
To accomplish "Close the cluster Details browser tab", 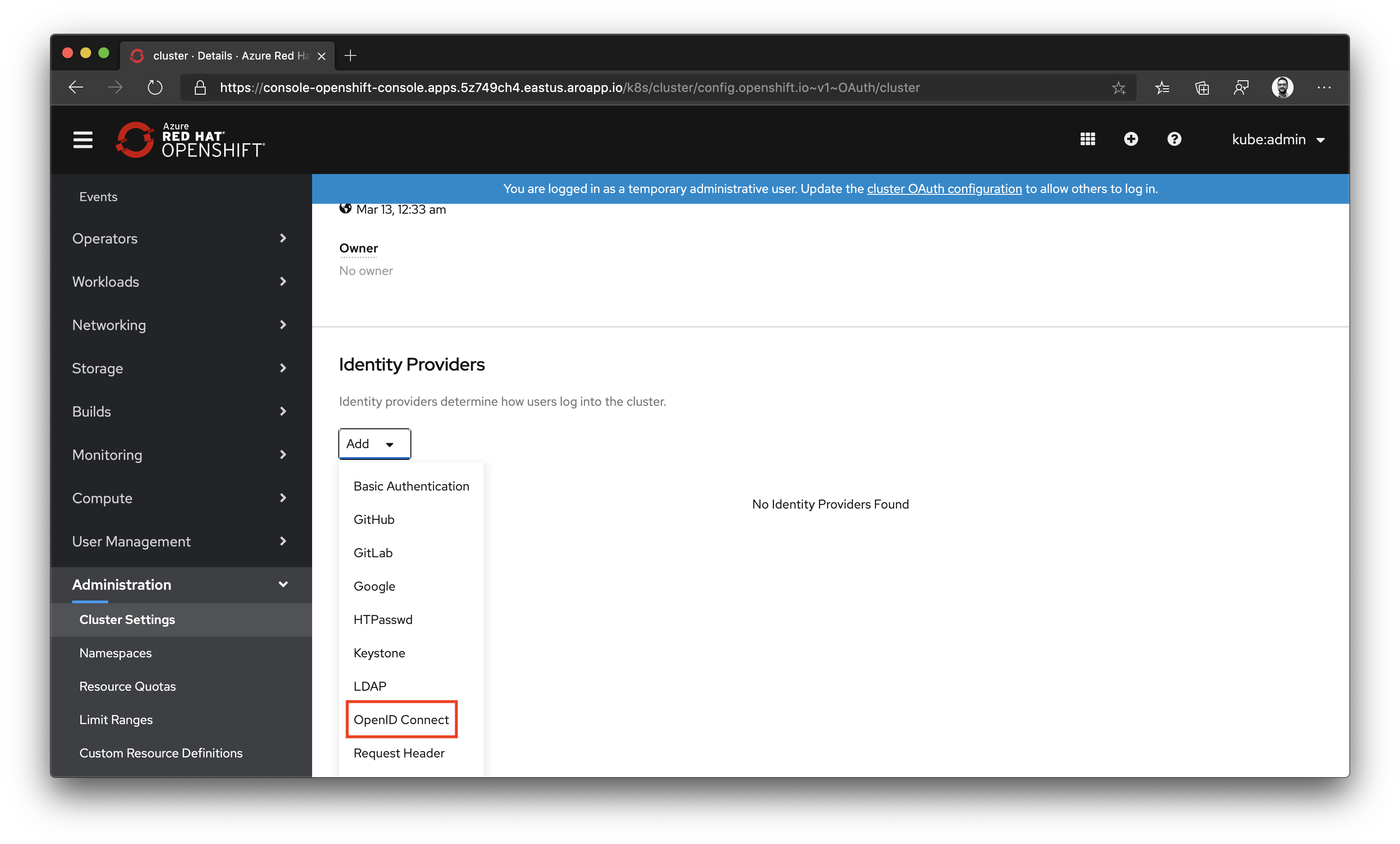I will [x=322, y=56].
